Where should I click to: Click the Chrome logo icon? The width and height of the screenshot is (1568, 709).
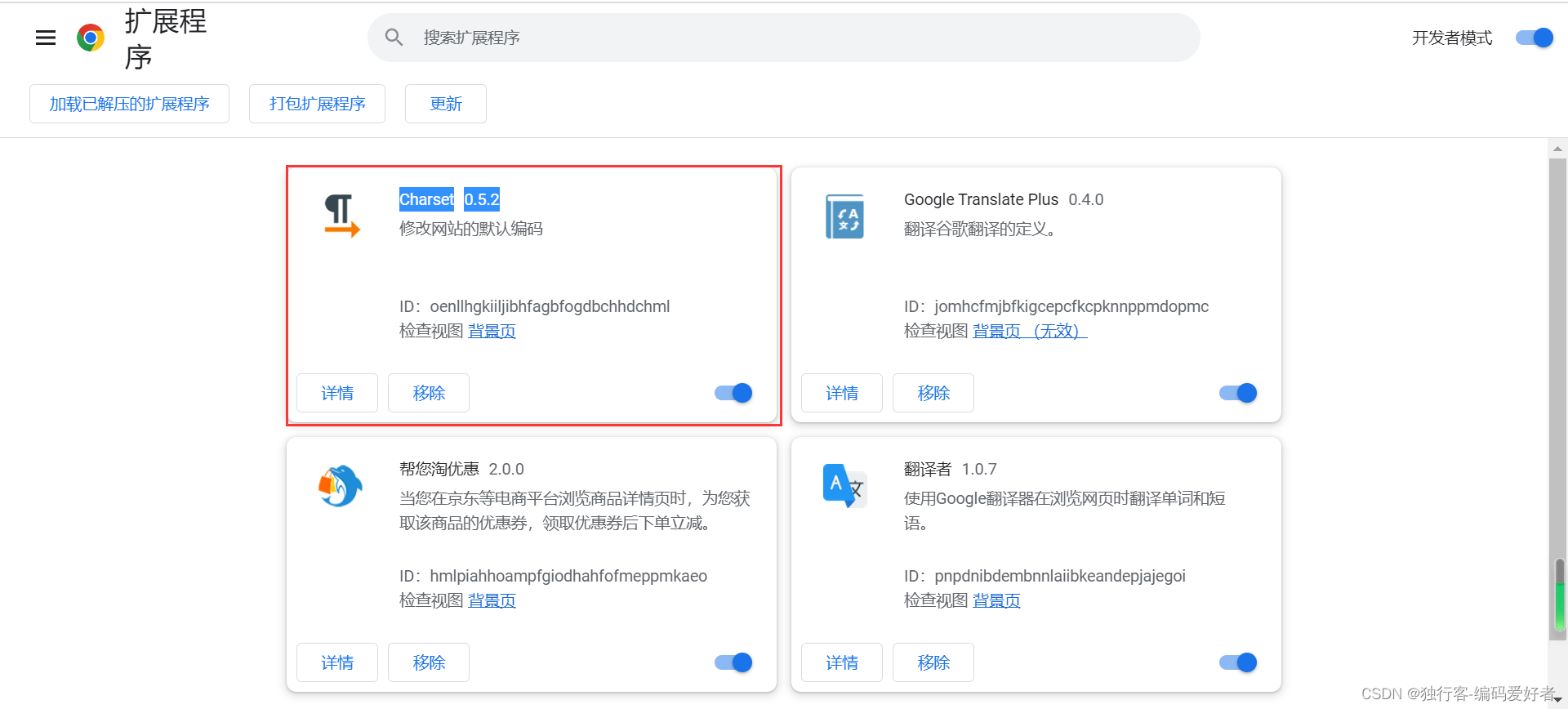pyautogui.click(x=91, y=38)
